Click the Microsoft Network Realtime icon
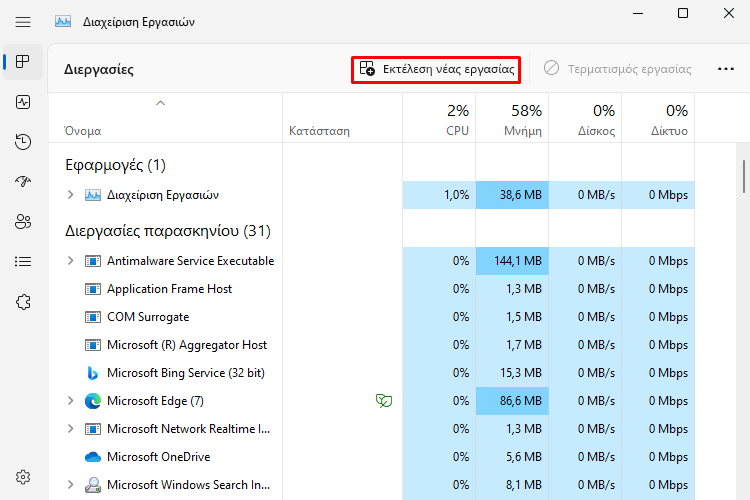This screenshot has width=750, height=500. pos(93,429)
